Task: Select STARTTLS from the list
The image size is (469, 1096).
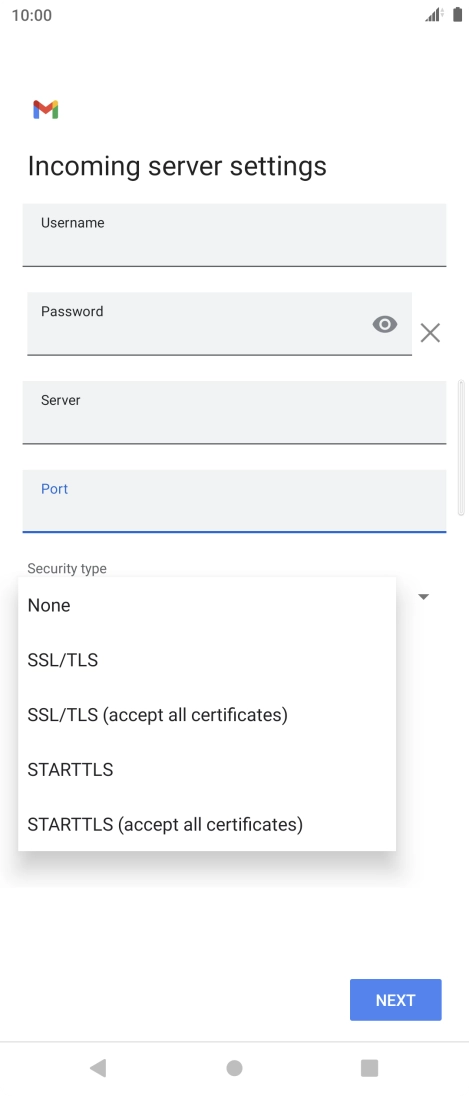Action: click(x=207, y=770)
